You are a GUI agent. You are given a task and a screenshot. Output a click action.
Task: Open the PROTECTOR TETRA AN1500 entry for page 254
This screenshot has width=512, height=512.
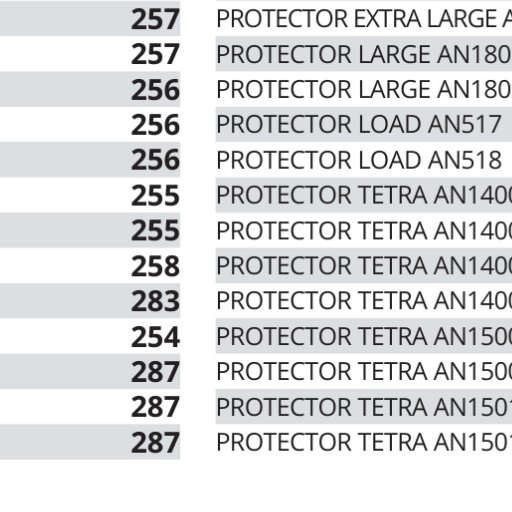pyautogui.click(x=364, y=336)
